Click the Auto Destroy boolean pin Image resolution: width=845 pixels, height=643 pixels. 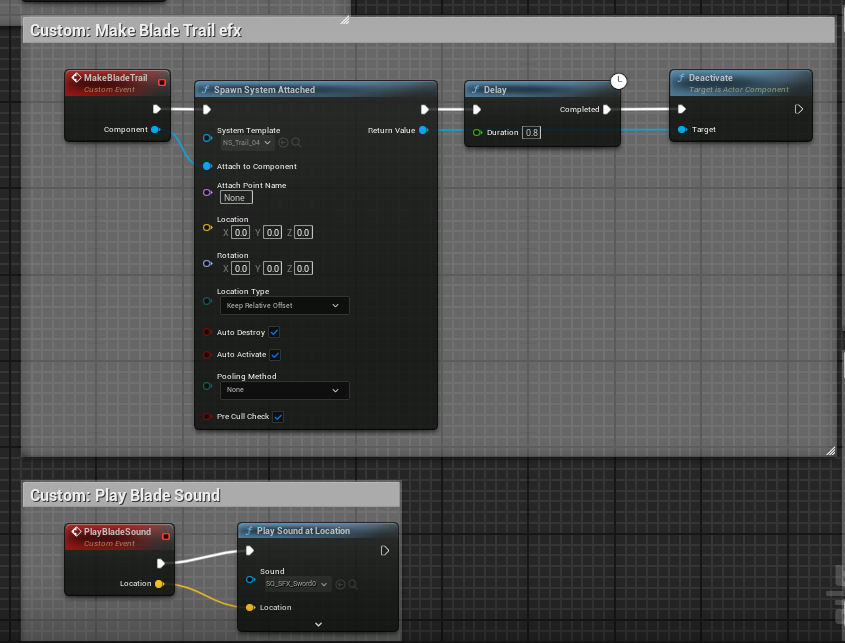tap(207, 332)
